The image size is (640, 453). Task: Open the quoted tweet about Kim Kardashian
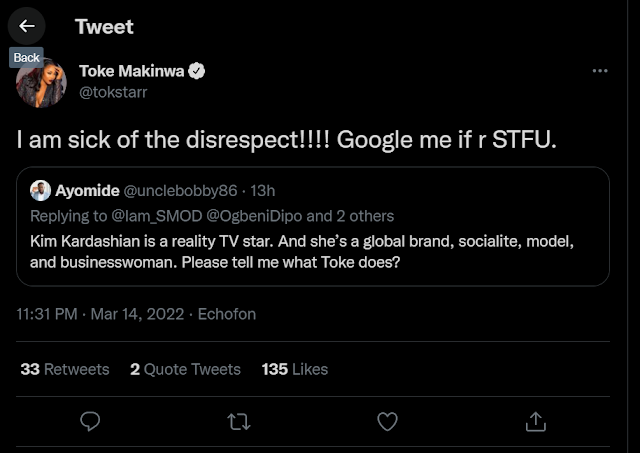click(x=320, y=252)
